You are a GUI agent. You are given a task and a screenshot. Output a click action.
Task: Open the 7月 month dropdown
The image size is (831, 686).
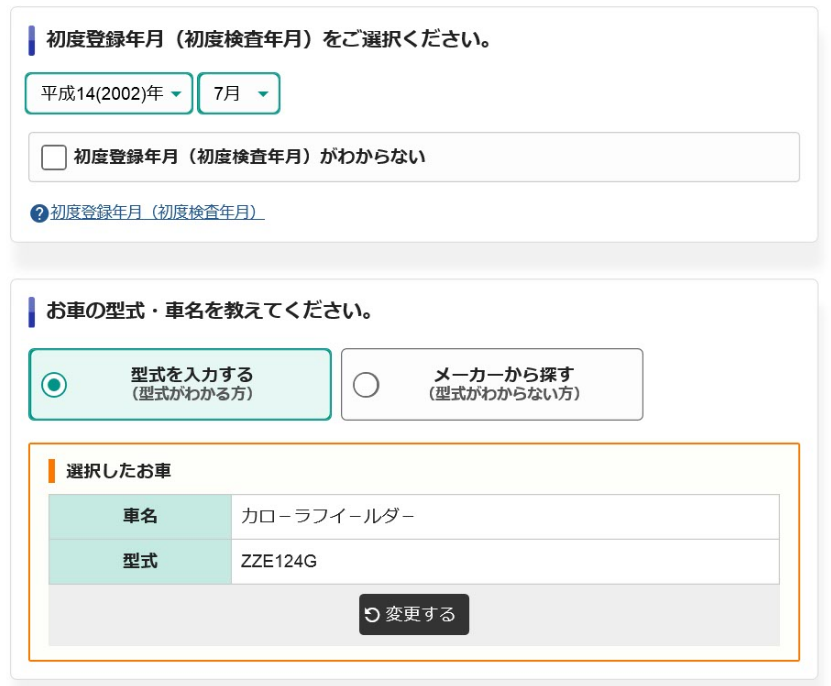[x=239, y=94]
